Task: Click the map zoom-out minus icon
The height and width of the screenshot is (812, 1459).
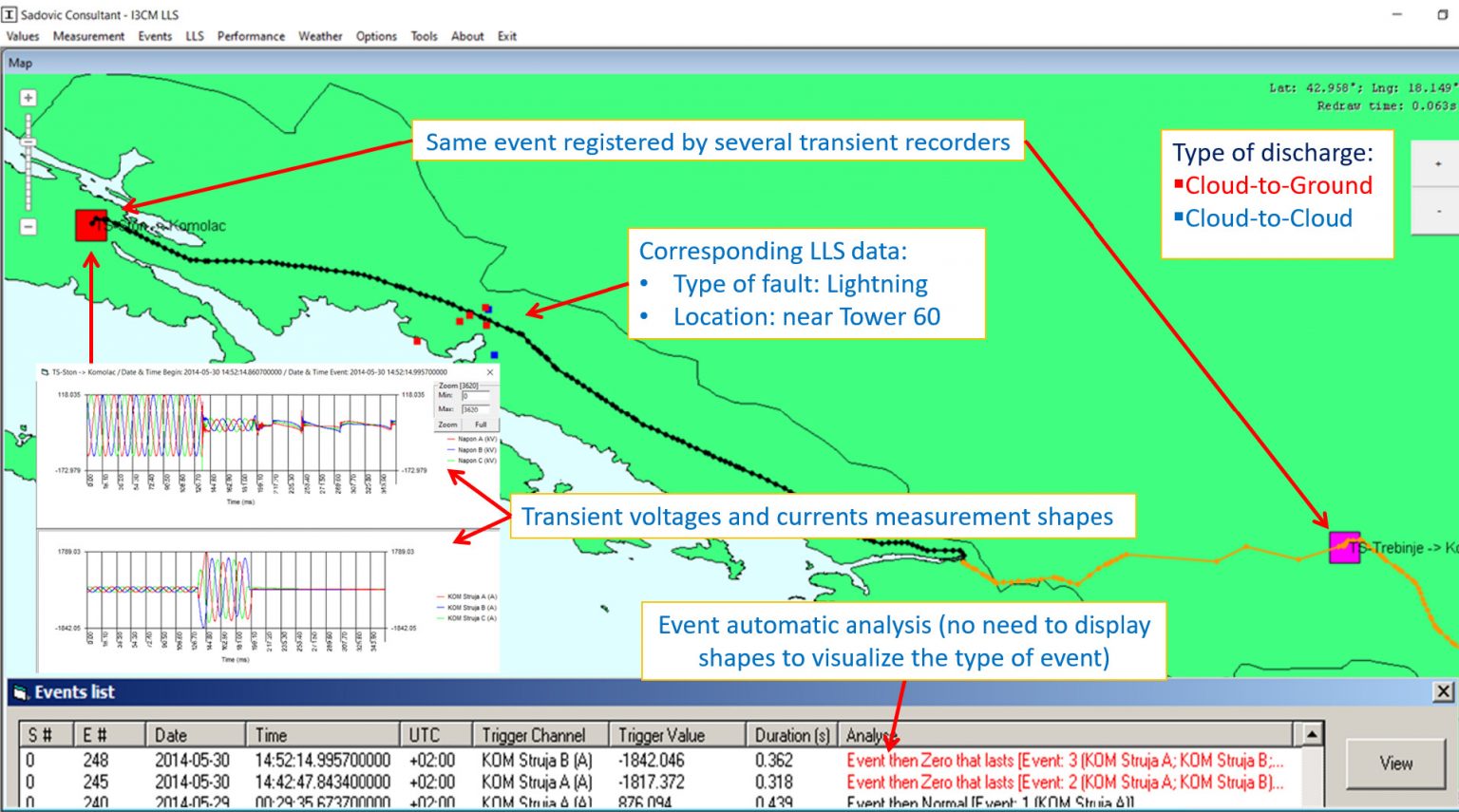Action: click(x=29, y=226)
